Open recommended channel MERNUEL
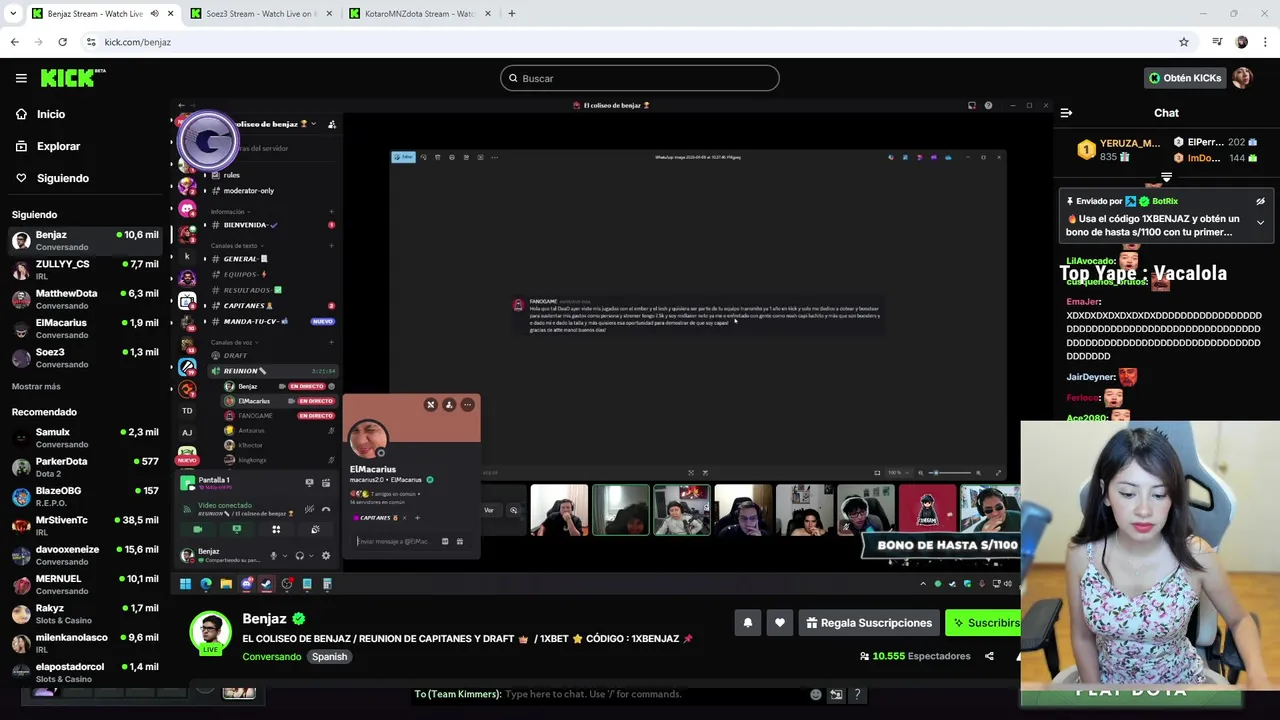The image size is (1280, 720). point(84,584)
